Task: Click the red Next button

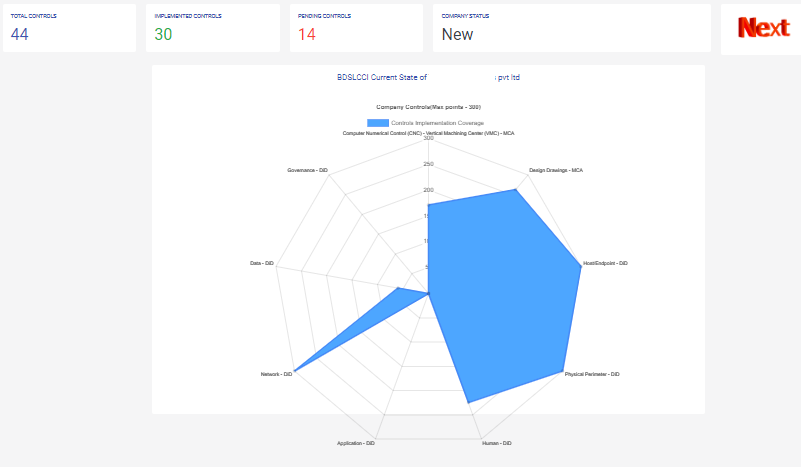Action: [x=763, y=28]
